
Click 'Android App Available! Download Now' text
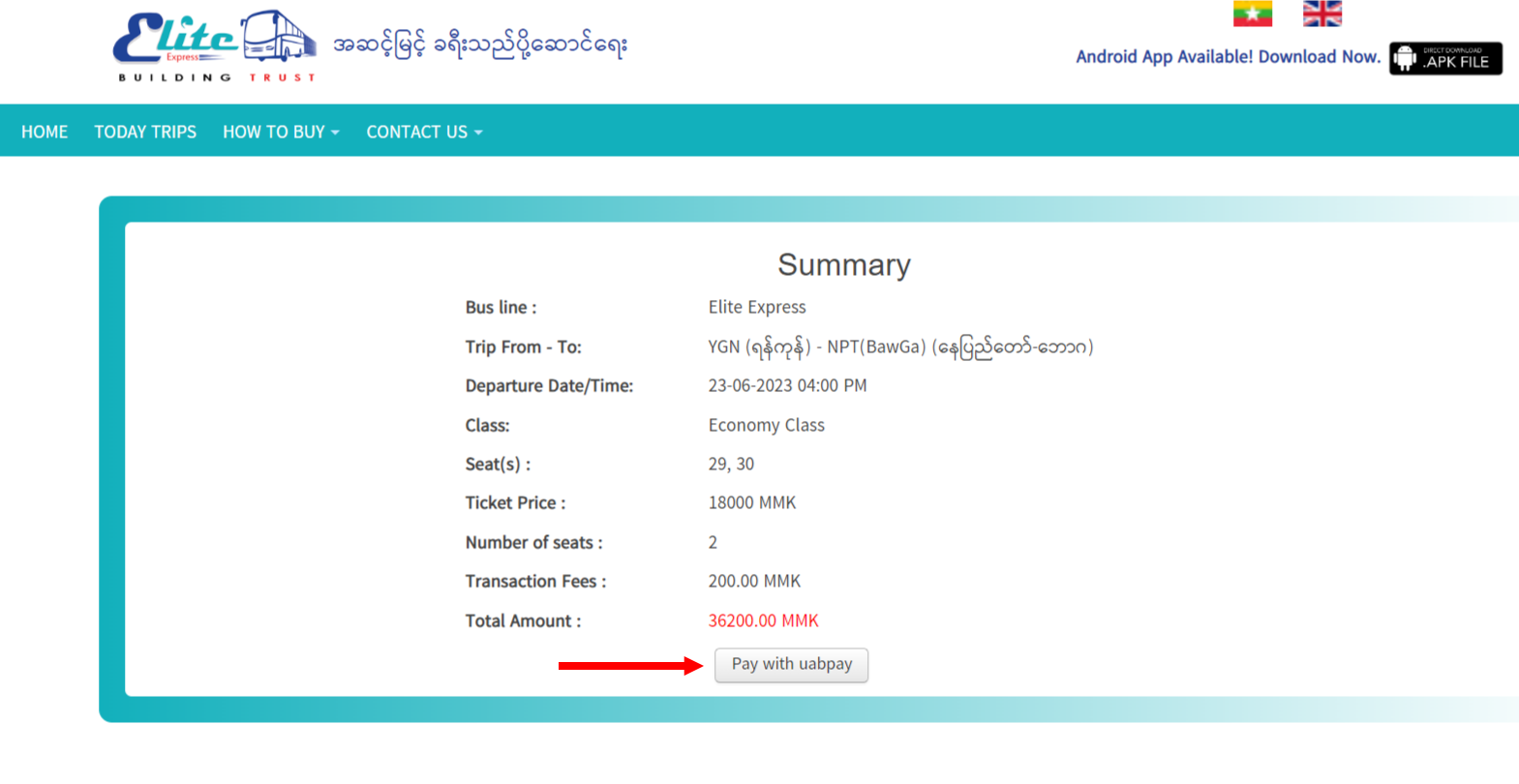click(x=1228, y=57)
